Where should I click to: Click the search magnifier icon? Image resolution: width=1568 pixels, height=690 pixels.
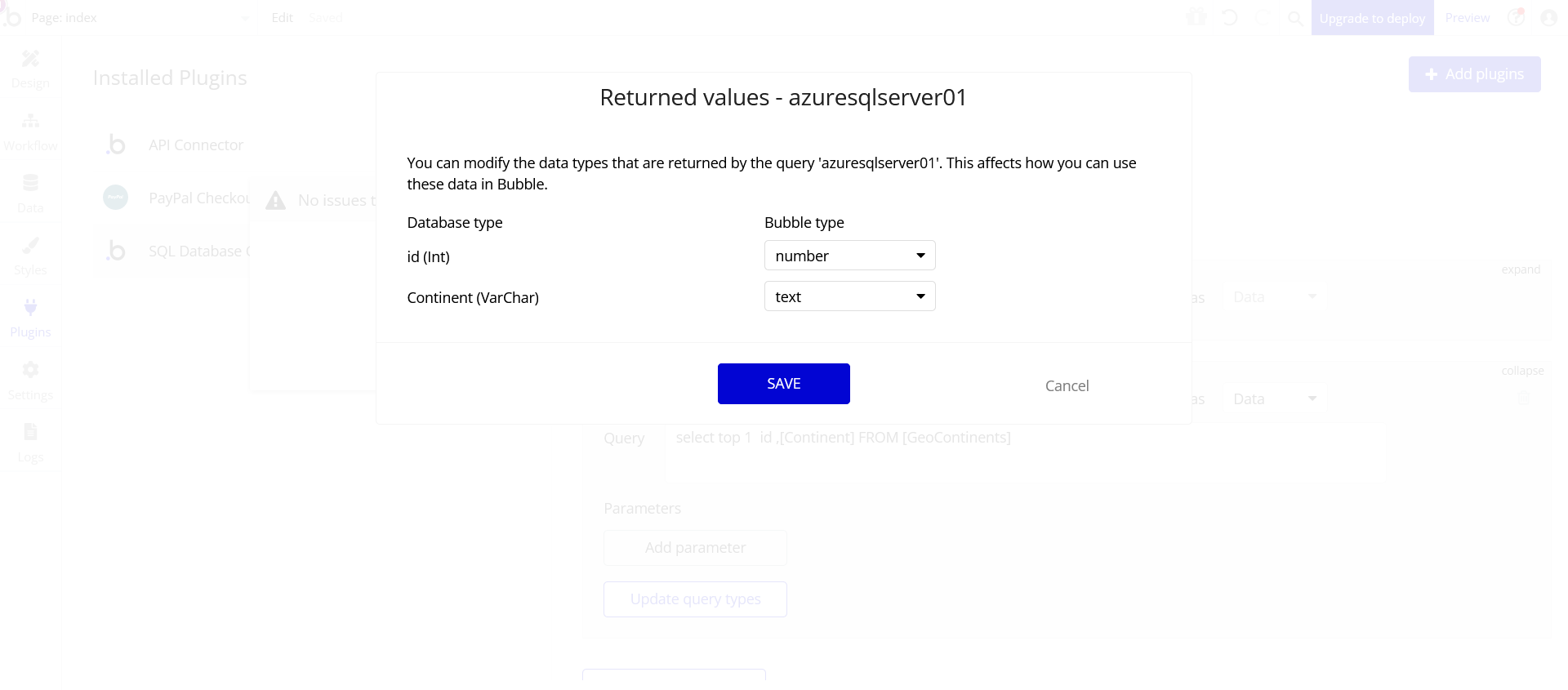pos(1295,18)
